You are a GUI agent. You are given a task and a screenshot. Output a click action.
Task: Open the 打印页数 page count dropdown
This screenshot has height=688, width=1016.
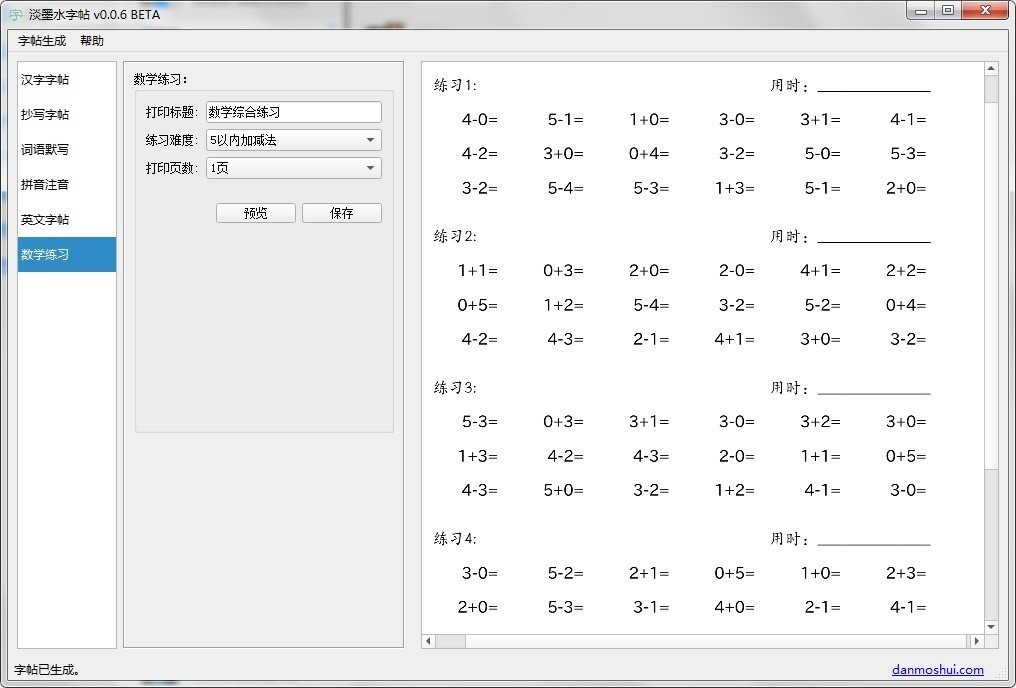click(x=293, y=168)
